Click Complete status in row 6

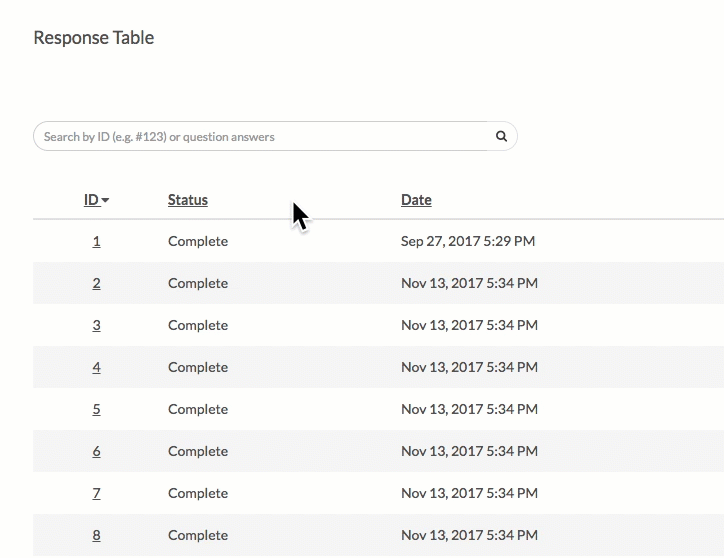[198, 451]
